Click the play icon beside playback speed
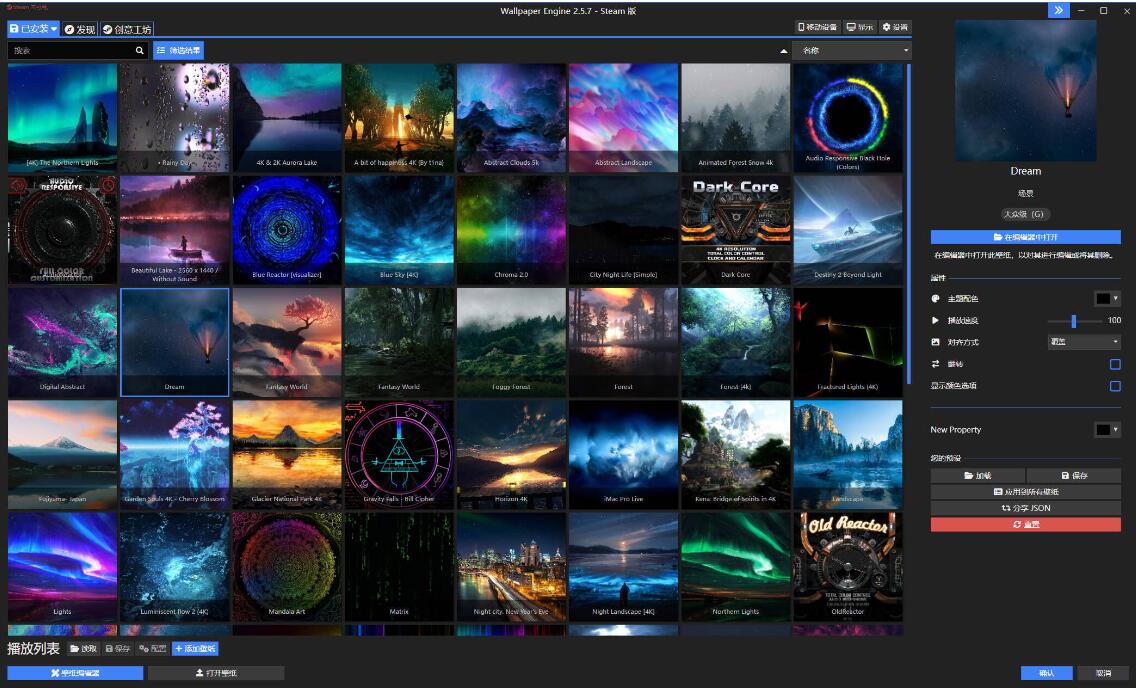Viewport: 1136px width, 688px height. pyautogui.click(x=935, y=320)
